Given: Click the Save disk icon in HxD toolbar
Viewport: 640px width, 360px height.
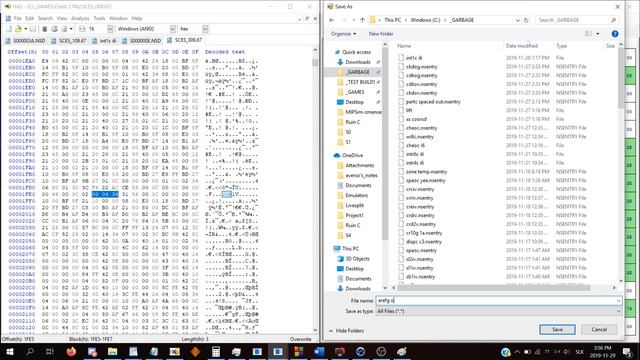Looking at the screenshot, I should (x=33, y=29).
